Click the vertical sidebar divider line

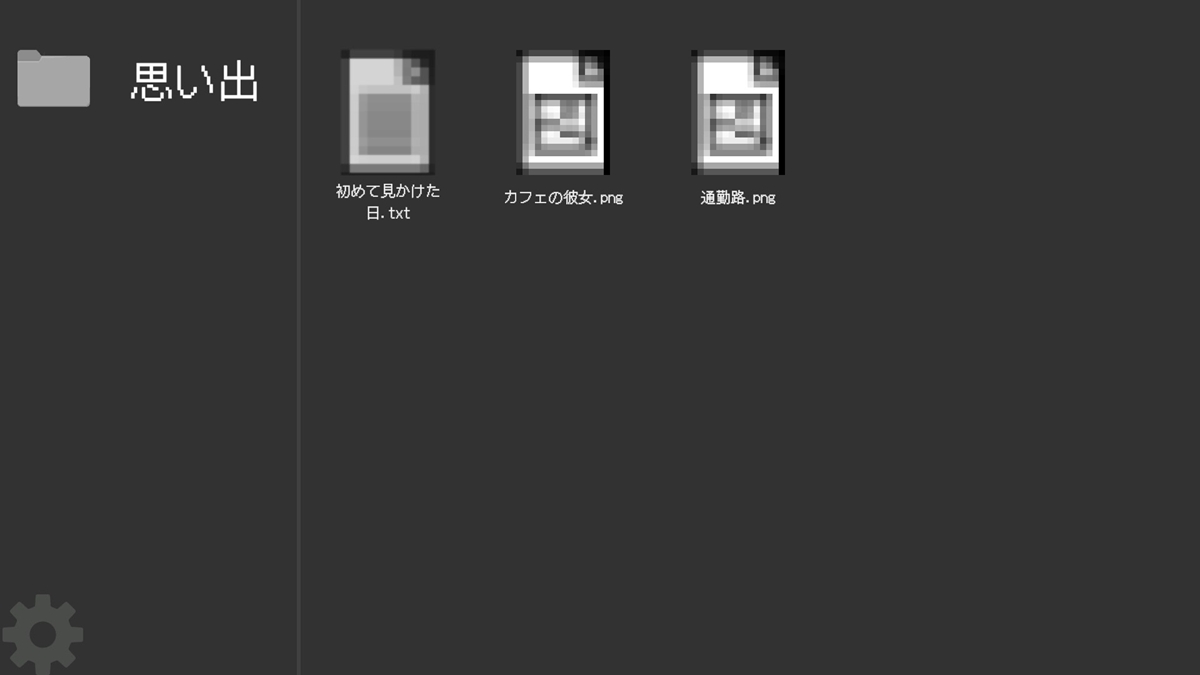[x=299, y=337]
